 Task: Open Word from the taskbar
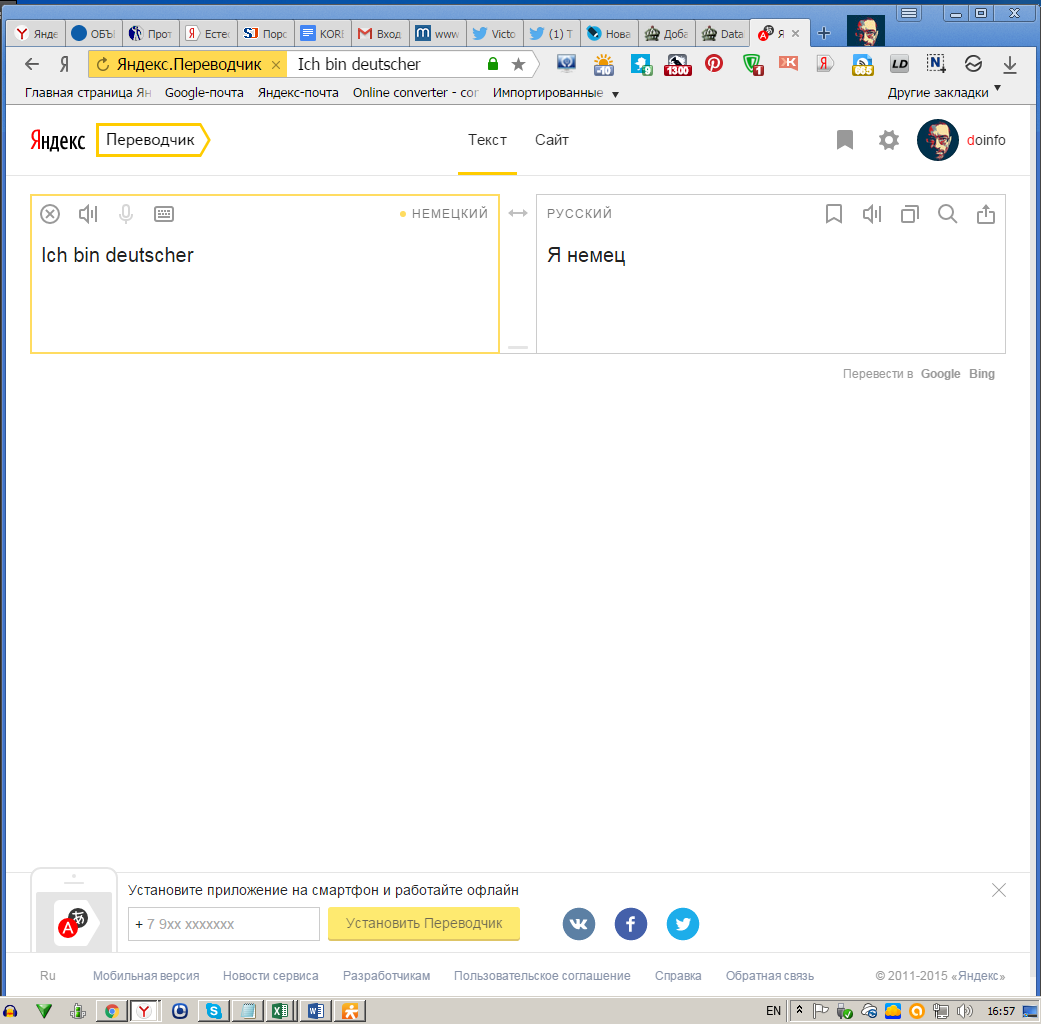(315, 1011)
